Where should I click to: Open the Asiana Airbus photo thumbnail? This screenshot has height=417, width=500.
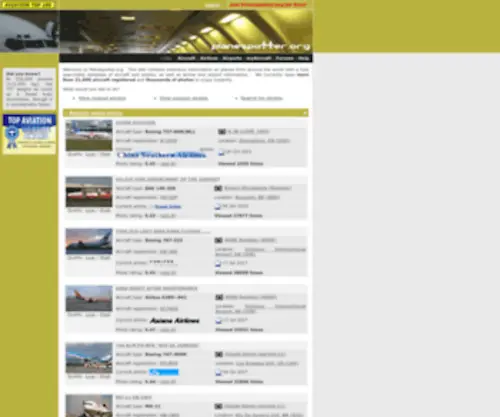(89, 298)
